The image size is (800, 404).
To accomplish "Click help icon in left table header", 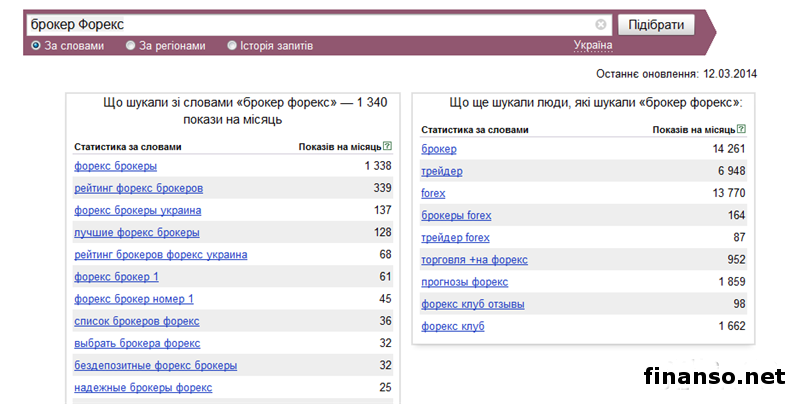I will (387, 146).
